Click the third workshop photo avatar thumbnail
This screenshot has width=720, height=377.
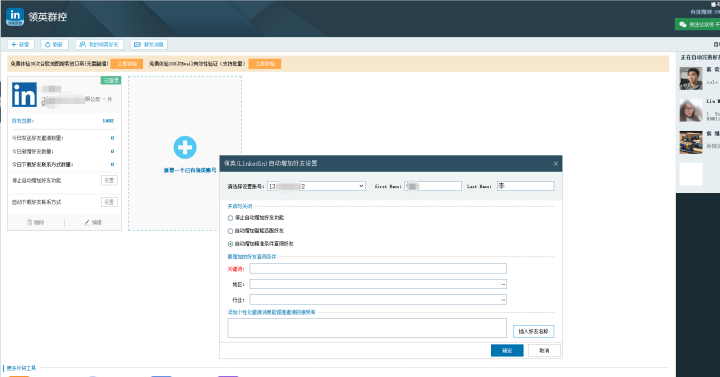691,142
